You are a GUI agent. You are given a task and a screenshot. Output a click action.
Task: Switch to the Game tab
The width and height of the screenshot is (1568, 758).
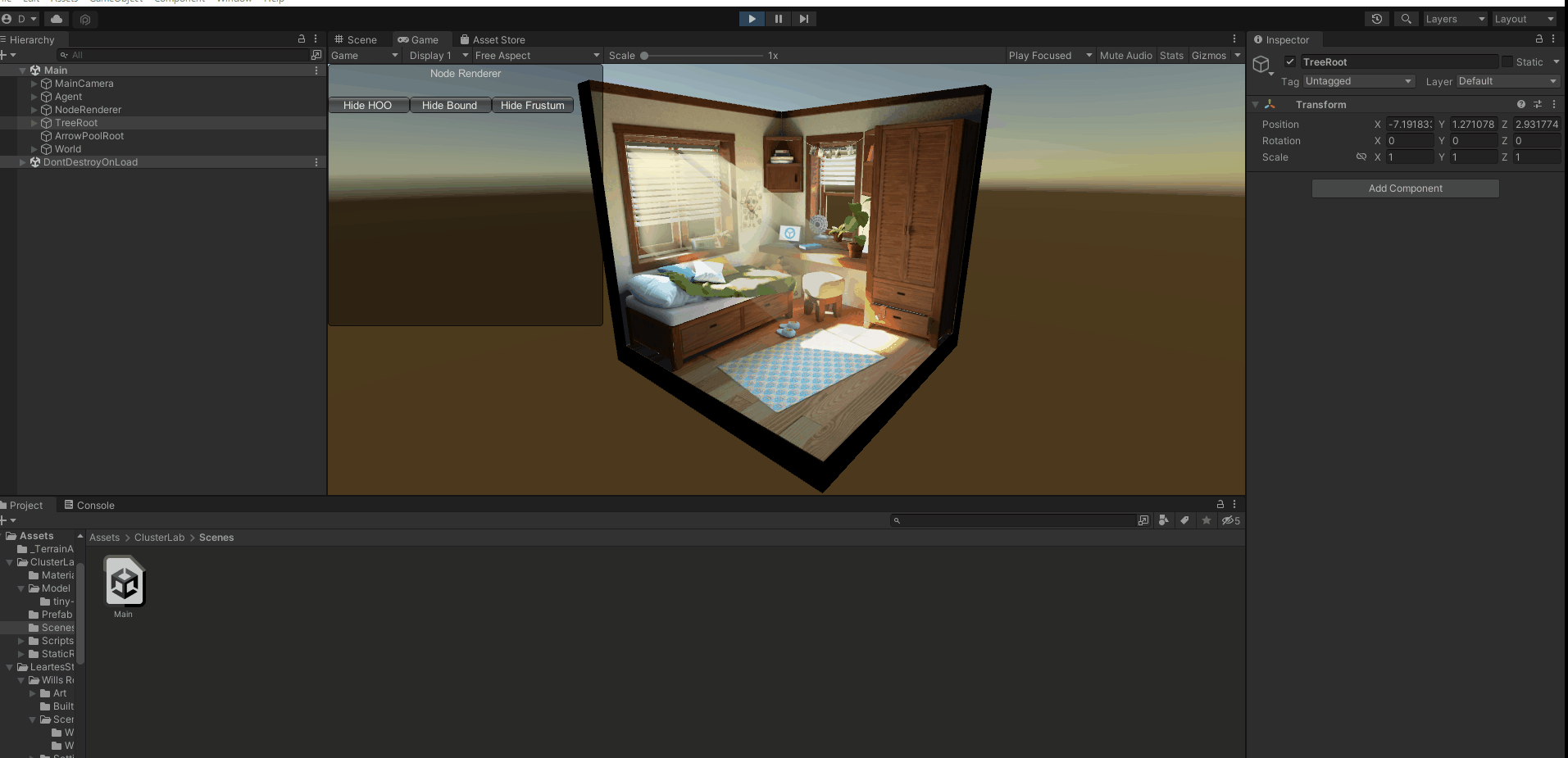tap(418, 39)
